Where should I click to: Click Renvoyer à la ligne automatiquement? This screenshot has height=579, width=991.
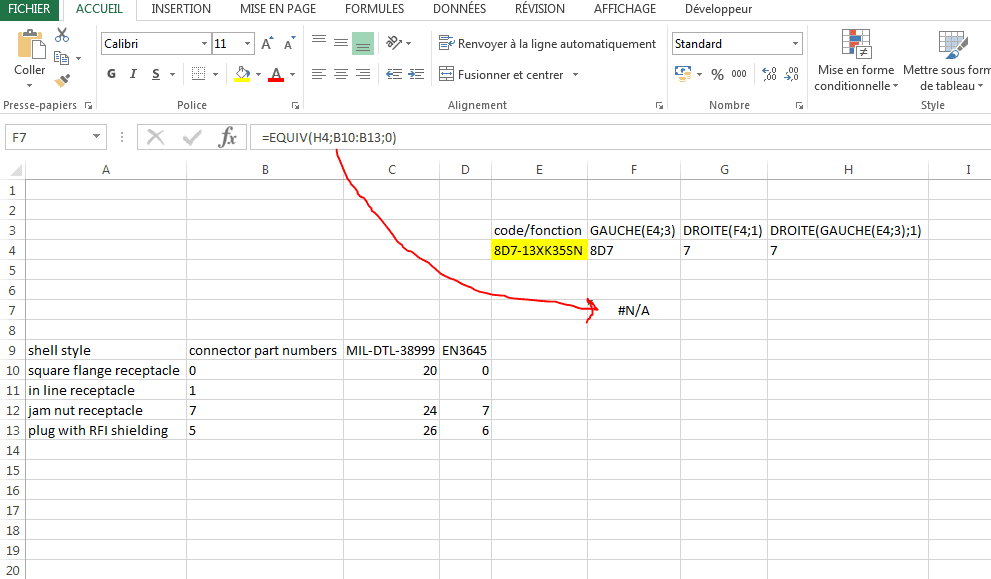coord(548,44)
